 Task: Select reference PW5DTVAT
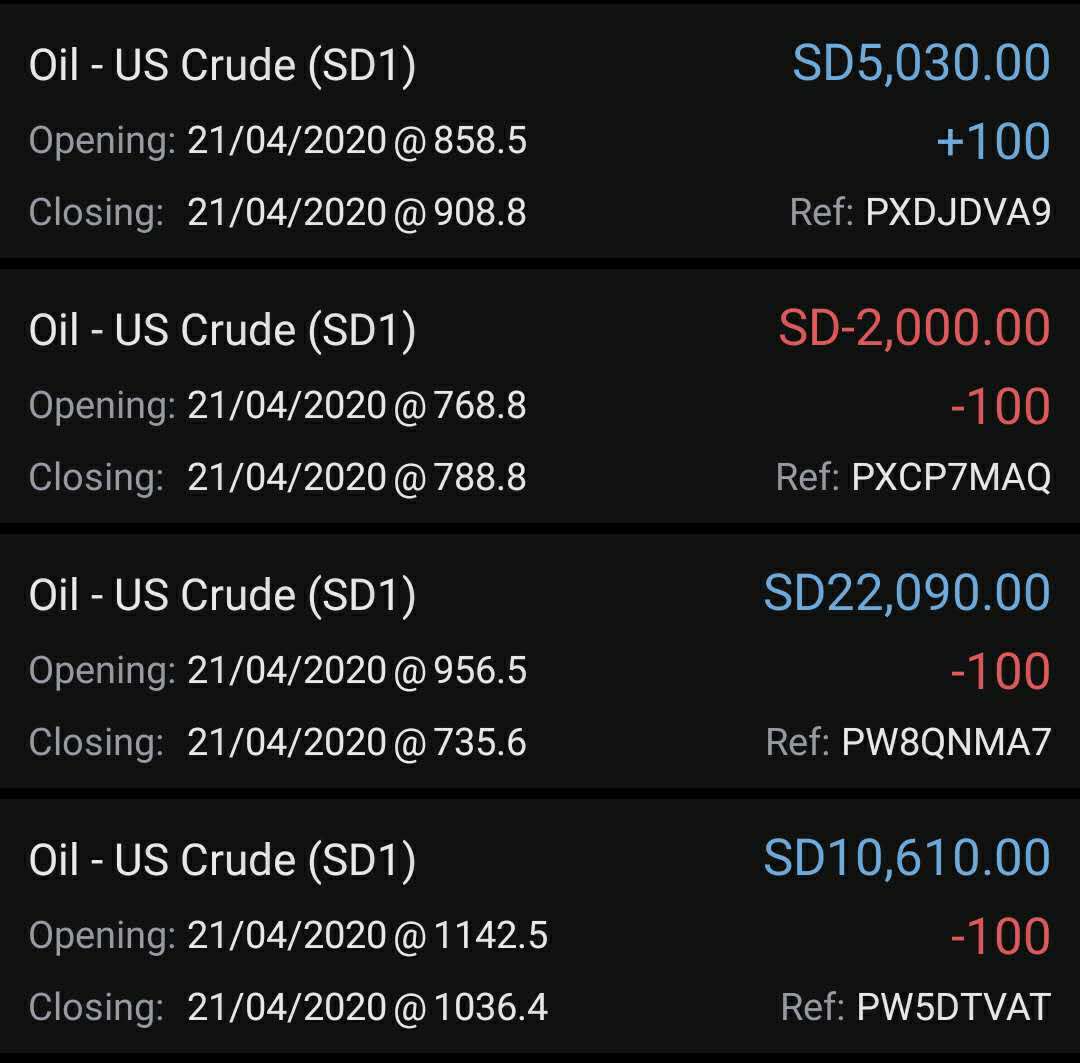[953, 1007]
